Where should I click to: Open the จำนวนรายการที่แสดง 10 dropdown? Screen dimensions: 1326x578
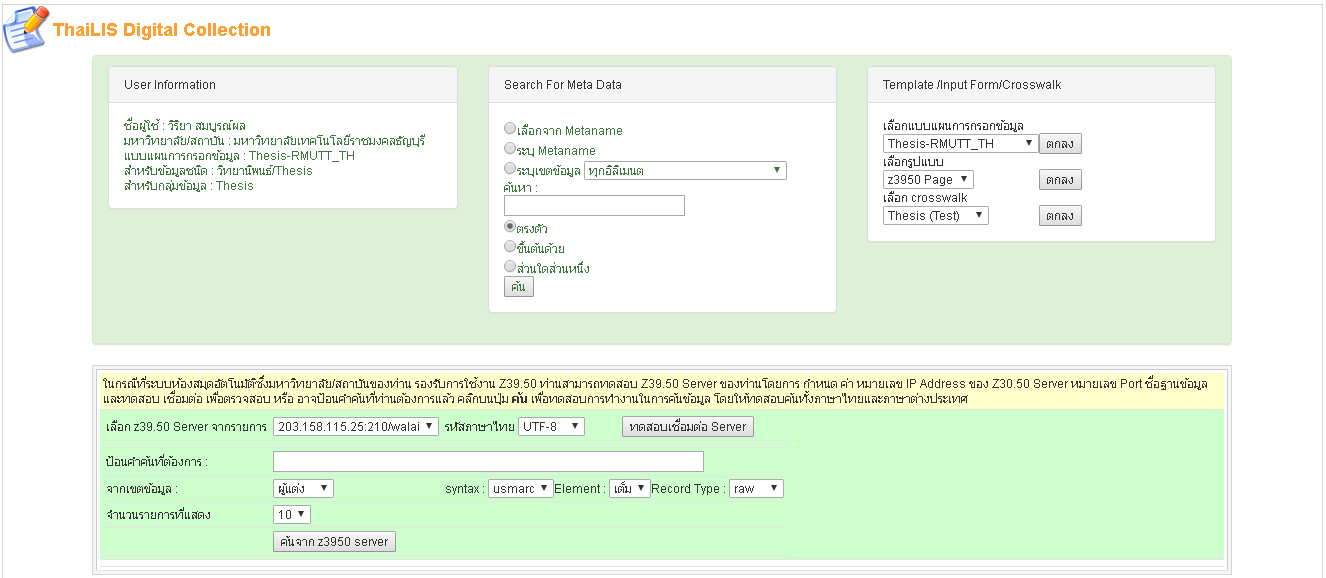click(292, 514)
